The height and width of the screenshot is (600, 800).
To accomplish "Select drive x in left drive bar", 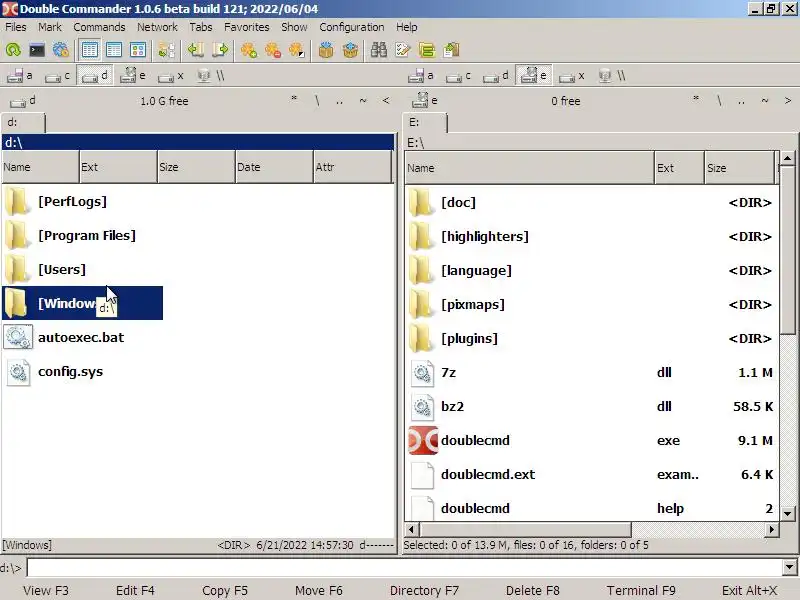I will click(x=170, y=76).
